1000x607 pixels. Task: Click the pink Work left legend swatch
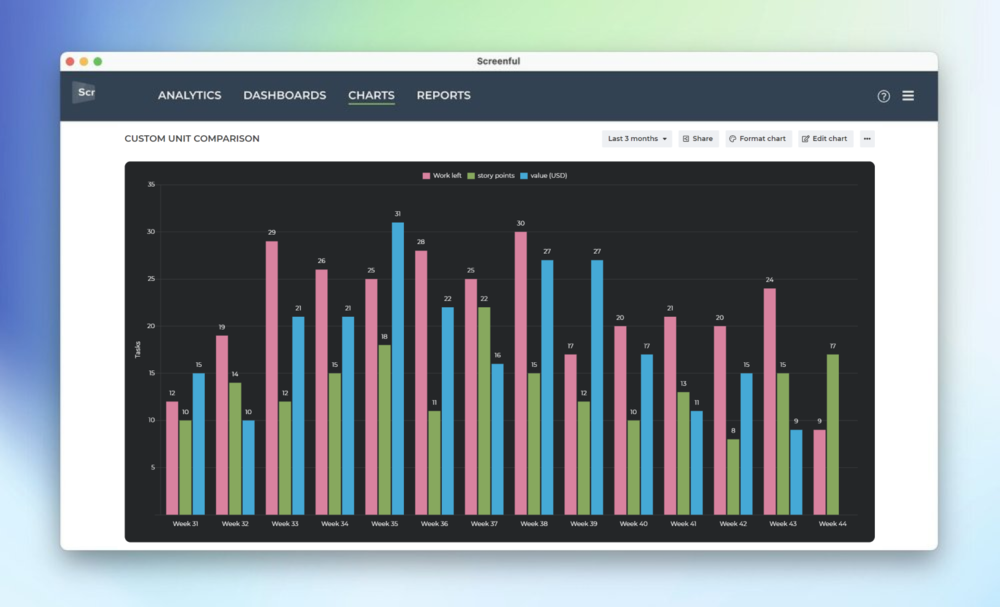point(426,176)
